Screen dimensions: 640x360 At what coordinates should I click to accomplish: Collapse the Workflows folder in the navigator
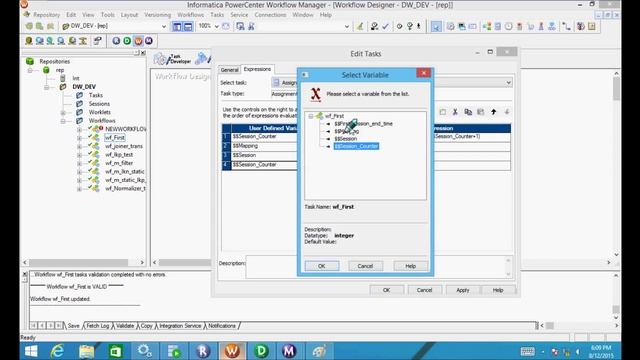(63, 121)
